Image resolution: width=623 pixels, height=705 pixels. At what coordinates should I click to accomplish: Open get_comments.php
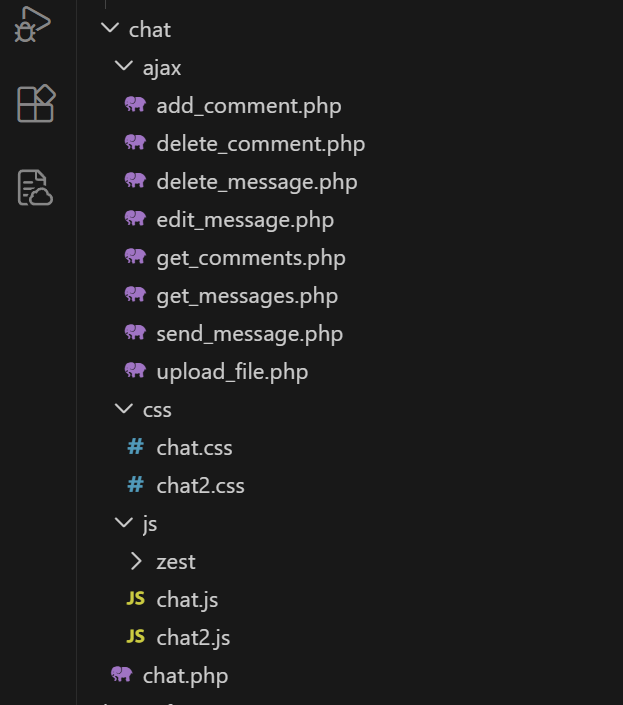click(x=251, y=257)
